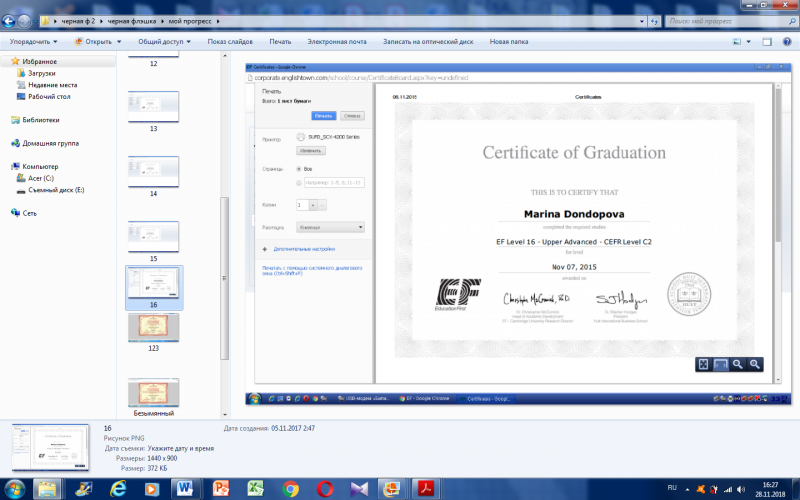Open Недавние места in the sidebar
The width and height of the screenshot is (800, 500).
coord(53,85)
